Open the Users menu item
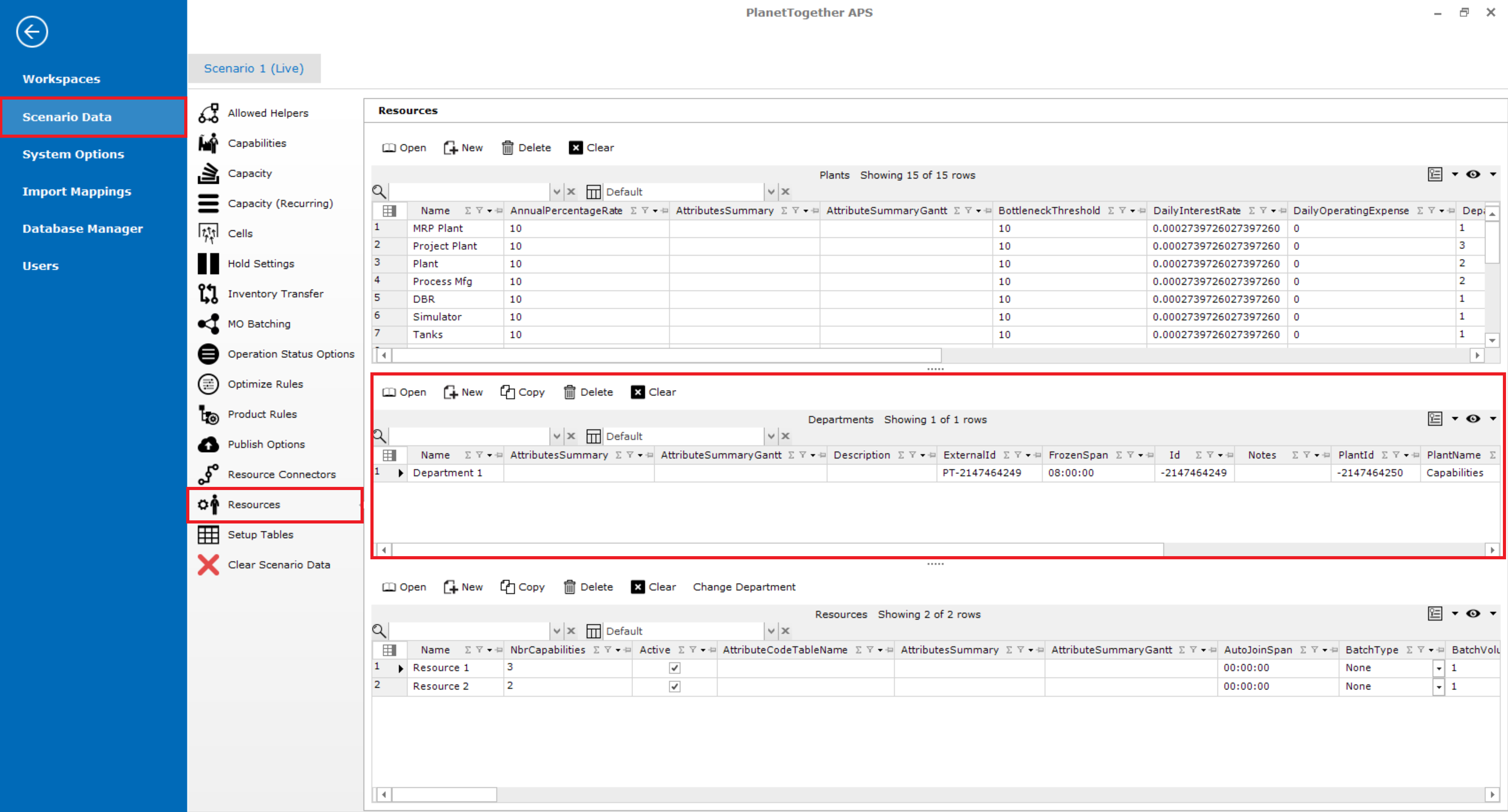Viewport: 1508px width, 812px height. pyautogui.click(x=41, y=266)
